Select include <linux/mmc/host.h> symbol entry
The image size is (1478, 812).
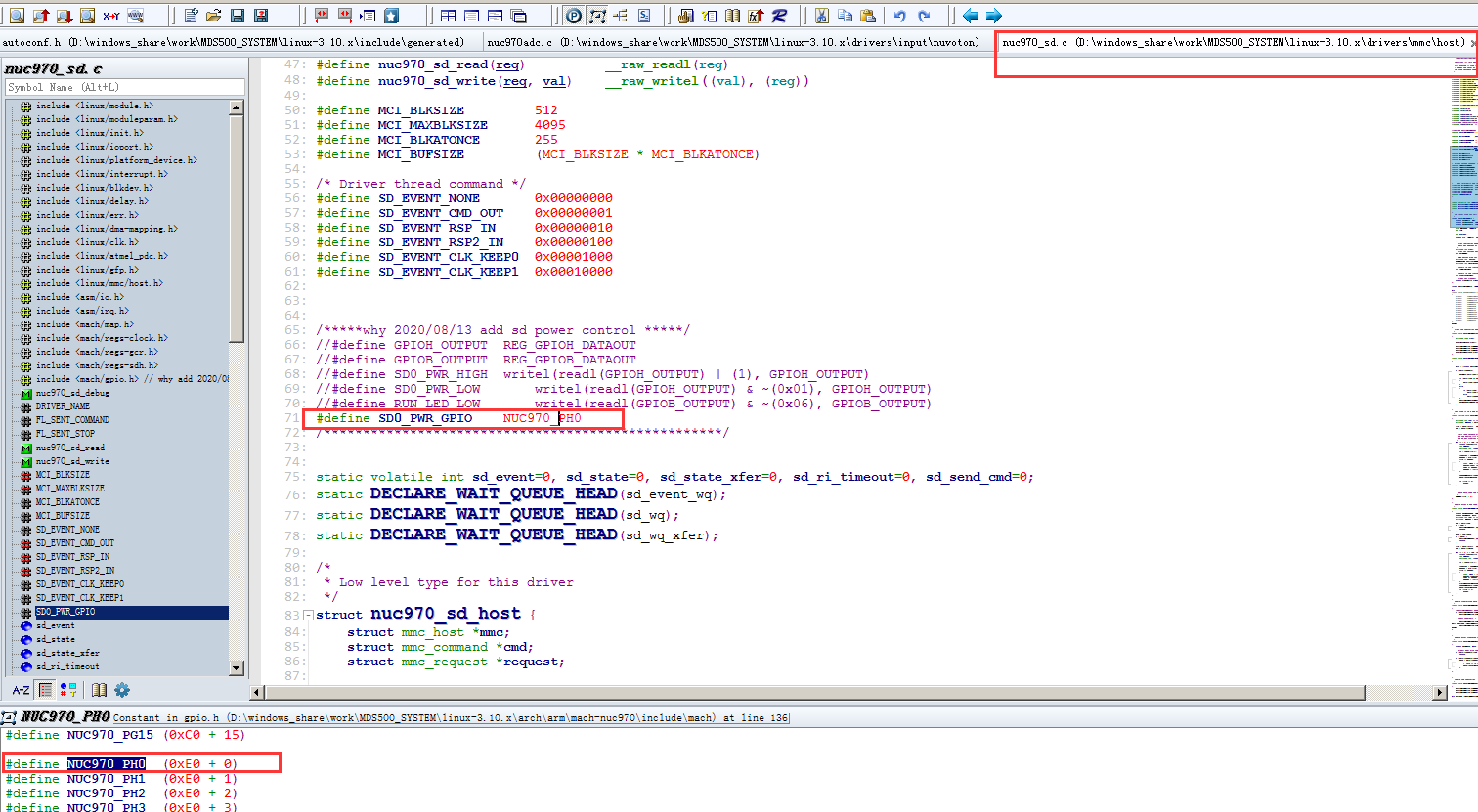(x=100, y=283)
